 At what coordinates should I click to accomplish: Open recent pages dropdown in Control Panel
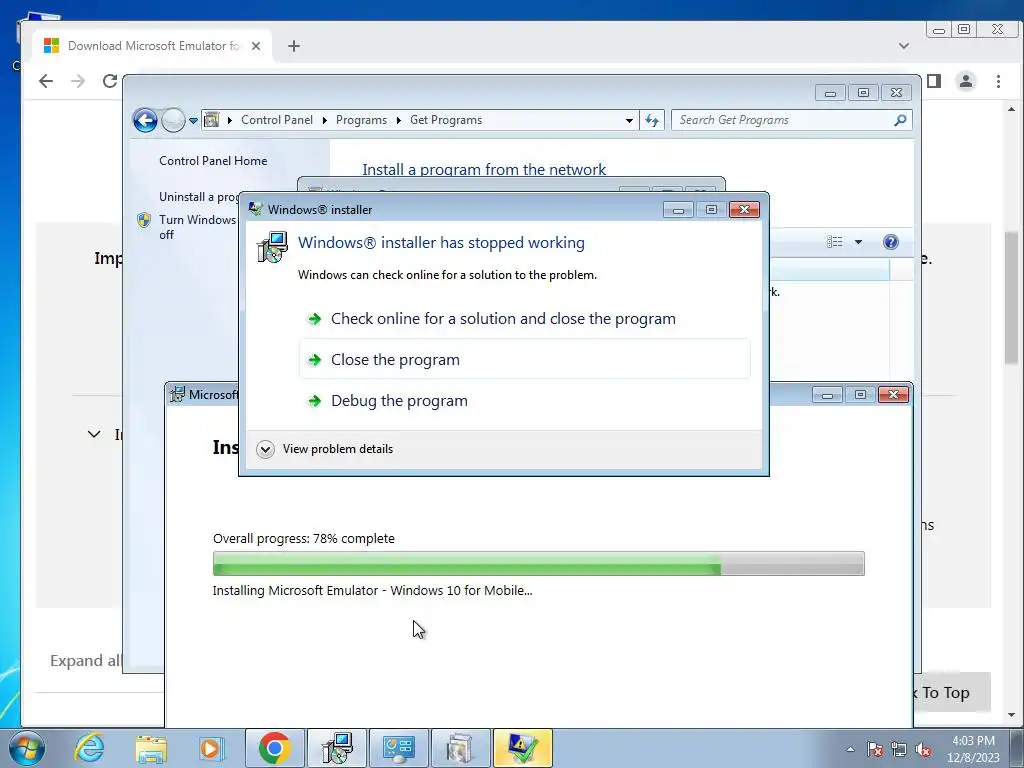[193, 121]
